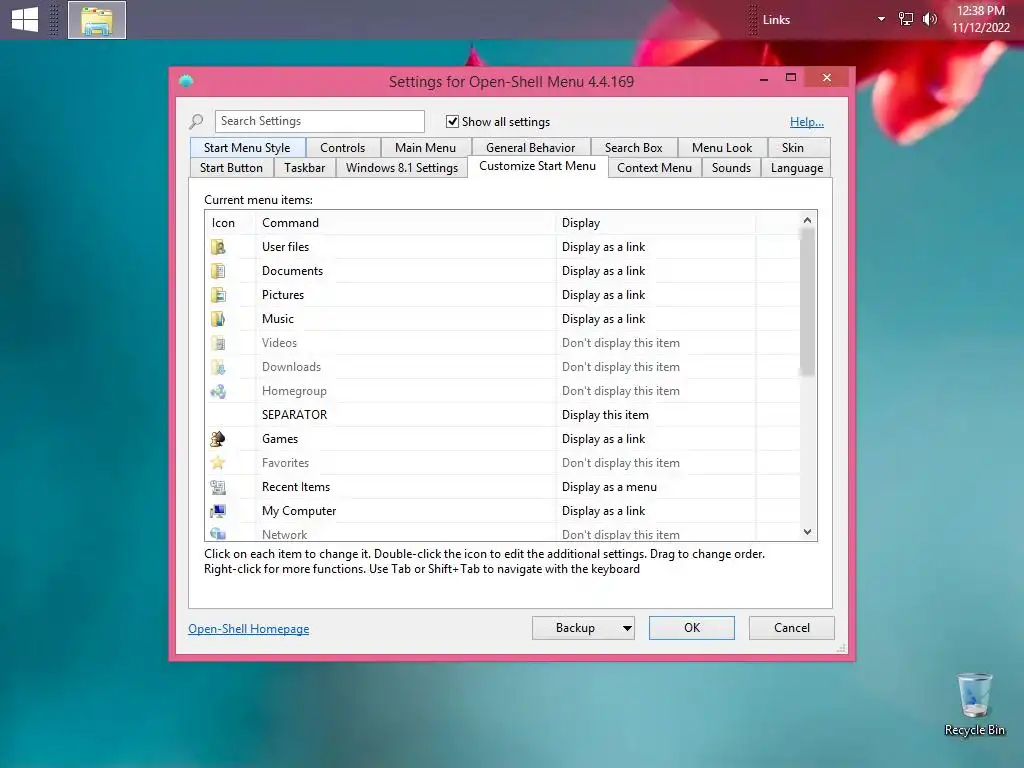Open the Help link
1024x768 pixels.
click(807, 121)
